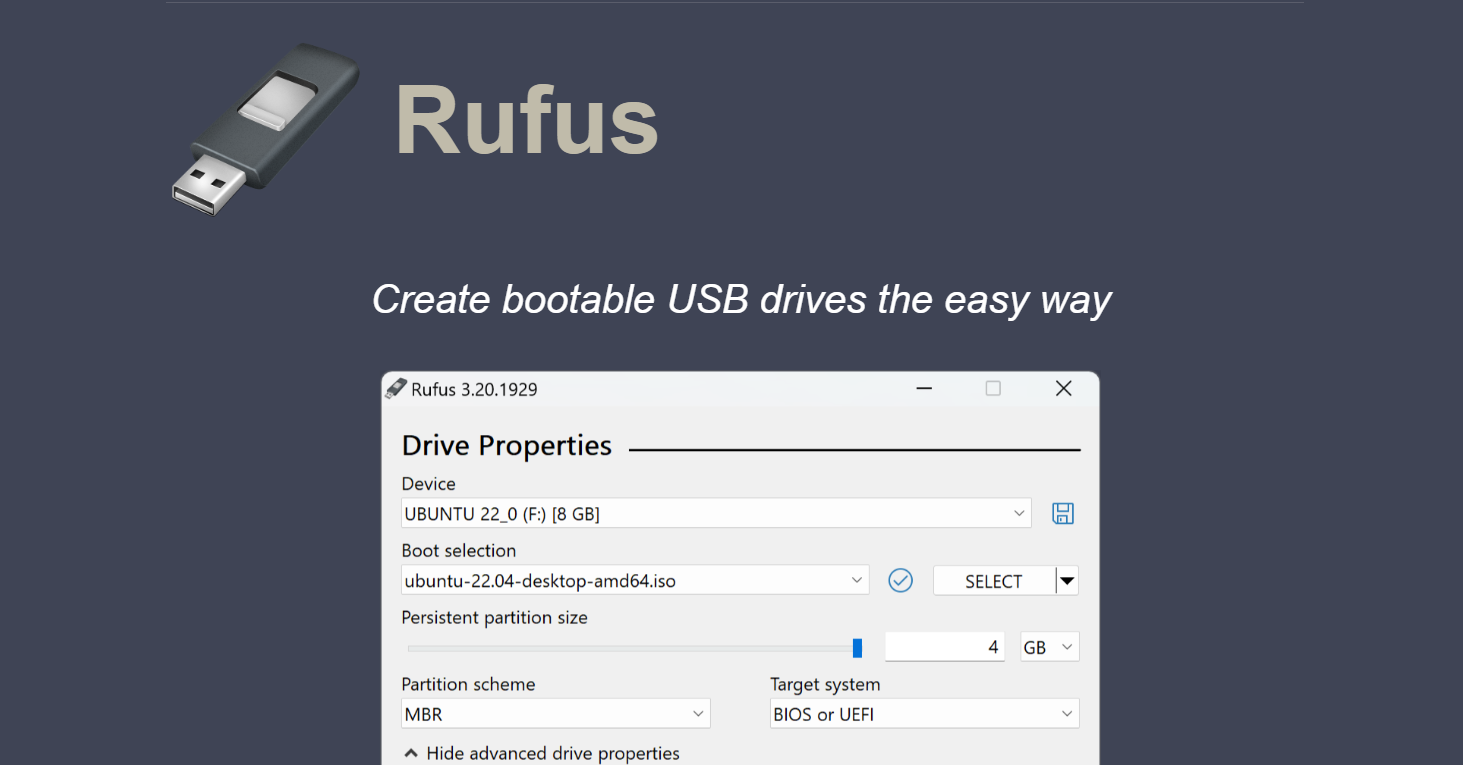Click the save to VHD floppy disk icon
The width and height of the screenshot is (1463, 765).
[x=1062, y=513]
